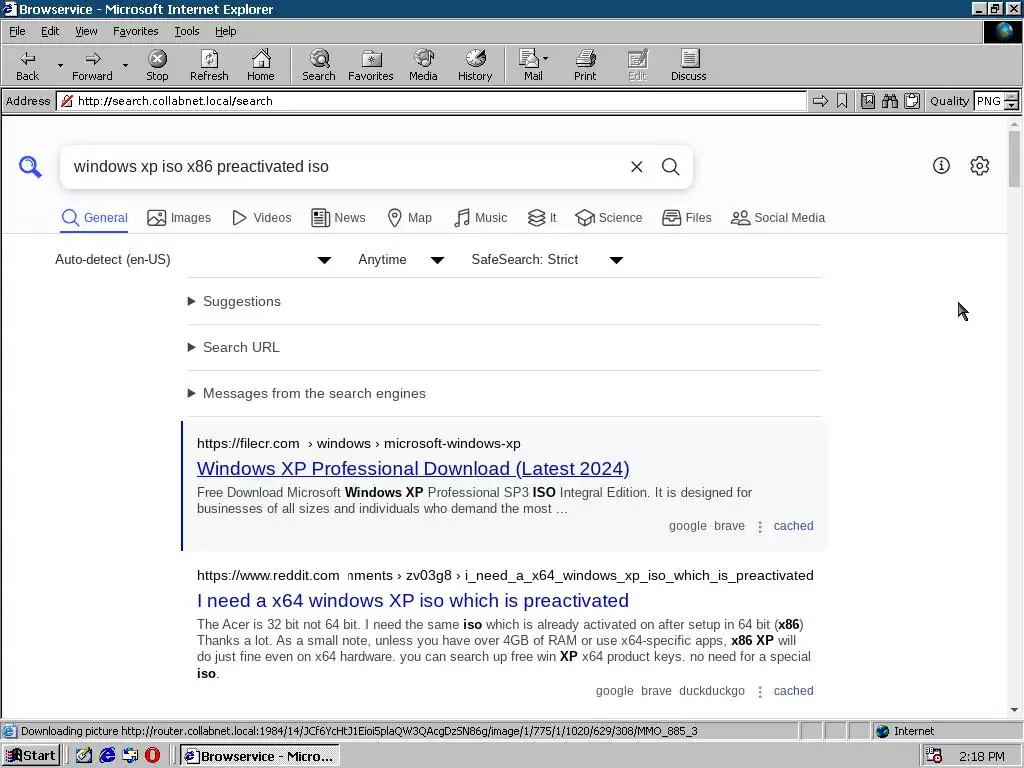Switch to the Social Media tab
The height and width of the screenshot is (768, 1024).
(x=778, y=217)
